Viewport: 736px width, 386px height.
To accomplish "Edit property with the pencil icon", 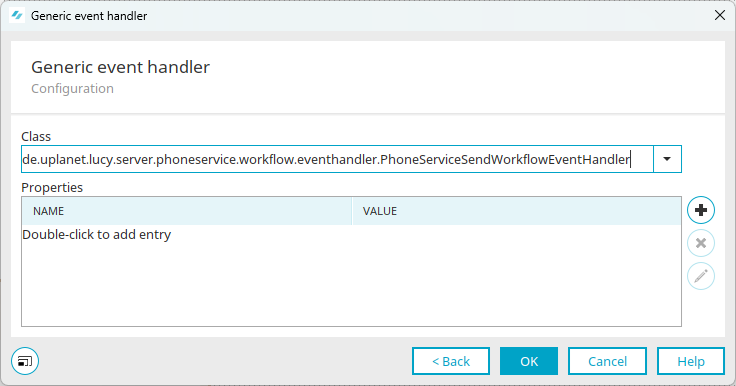I will (701, 276).
